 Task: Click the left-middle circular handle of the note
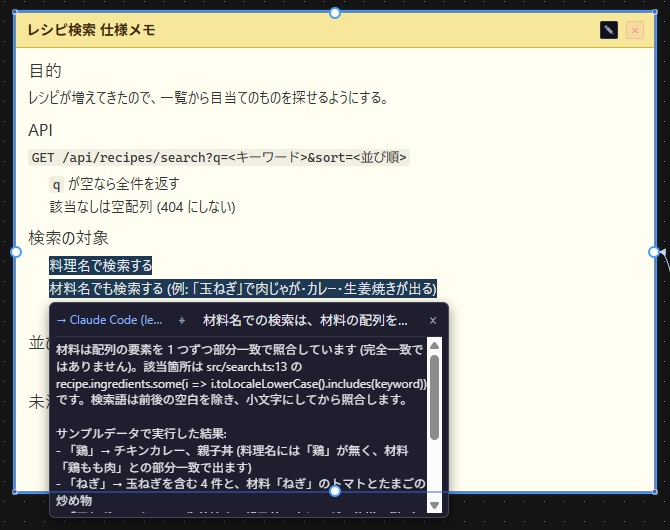point(16,252)
